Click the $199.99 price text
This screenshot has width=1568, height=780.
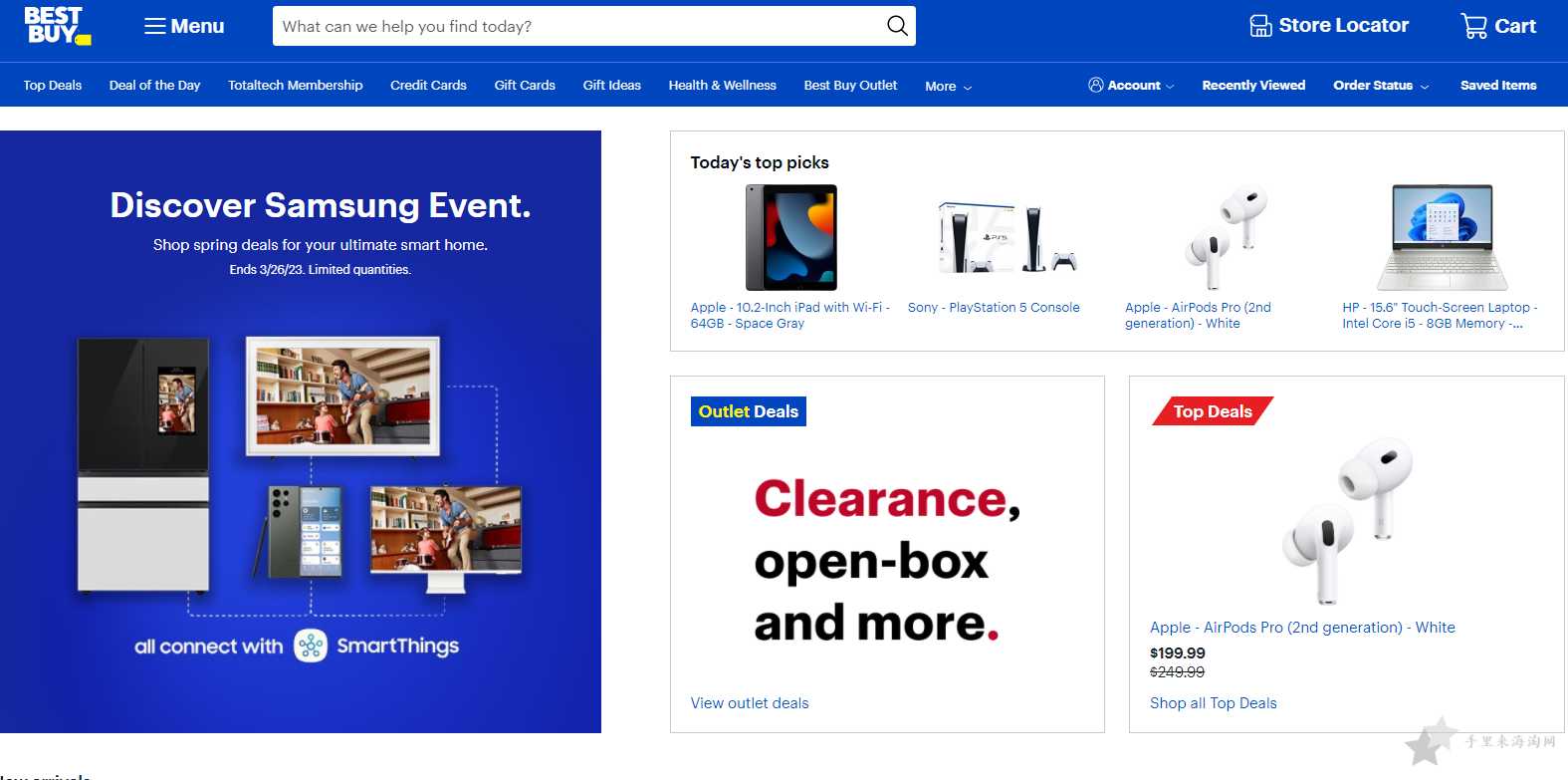point(1178,653)
